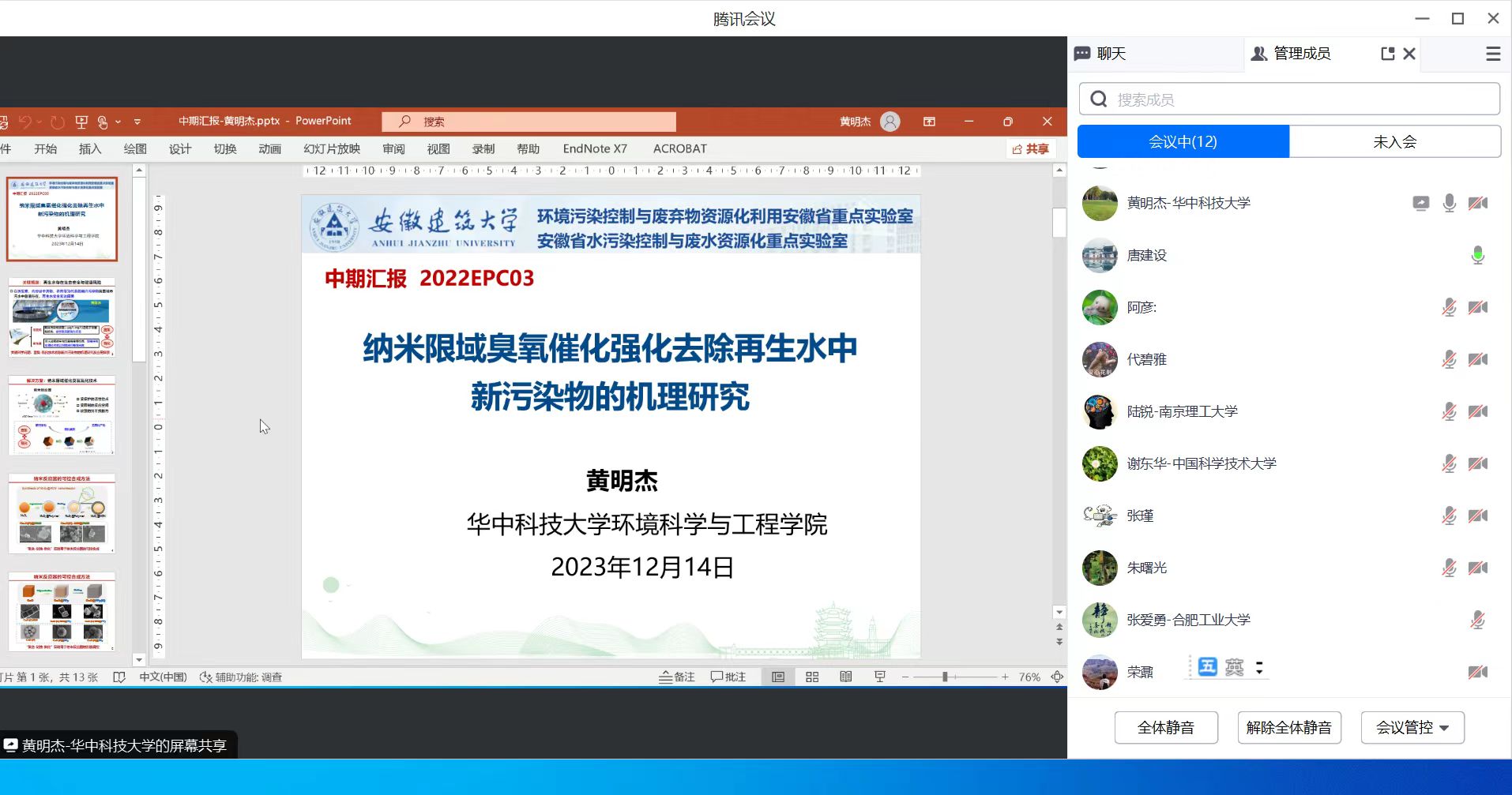Toggle microphone for 唐建设
This screenshot has height=795, width=1512.
pos(1477,255)
